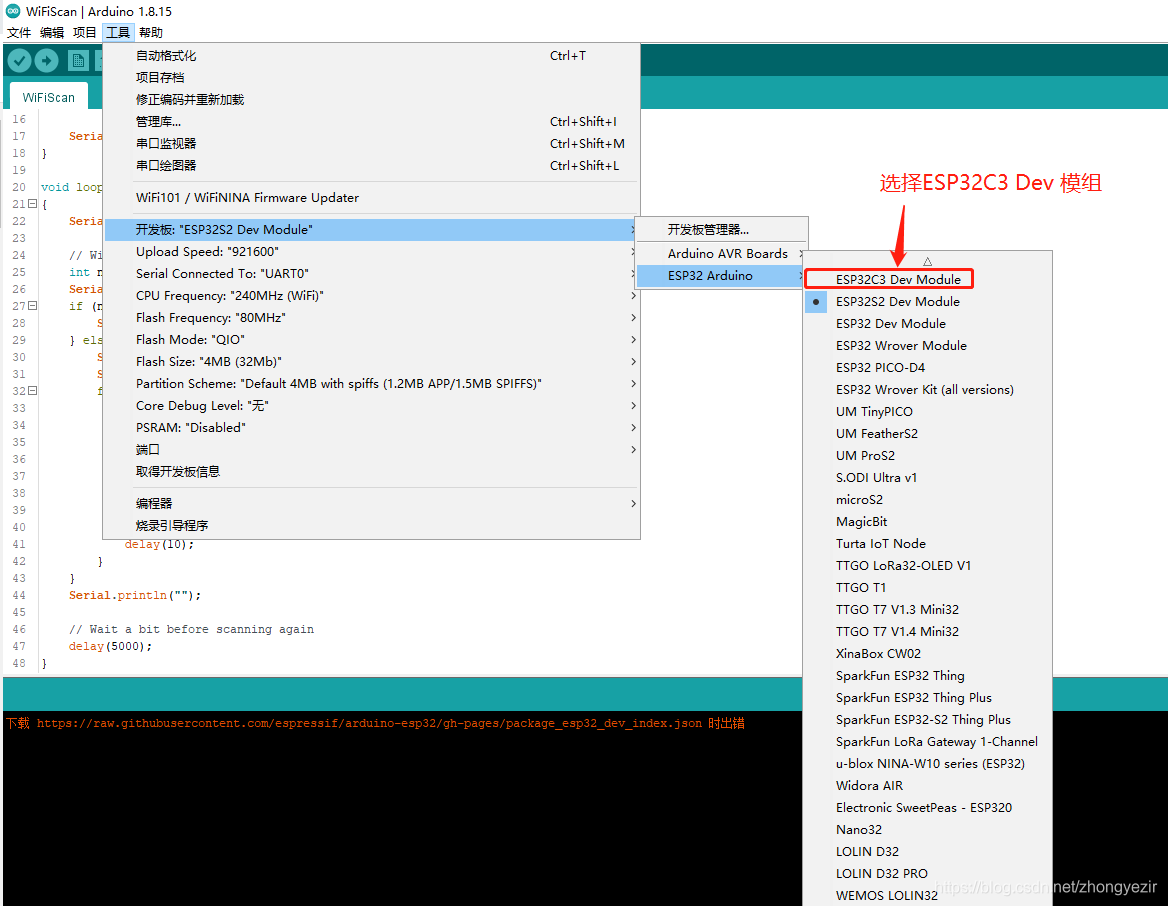Screen dimensions: 1168x906
Task: Click the New sketch toolbar icon
Action: (x=77, y=60)
